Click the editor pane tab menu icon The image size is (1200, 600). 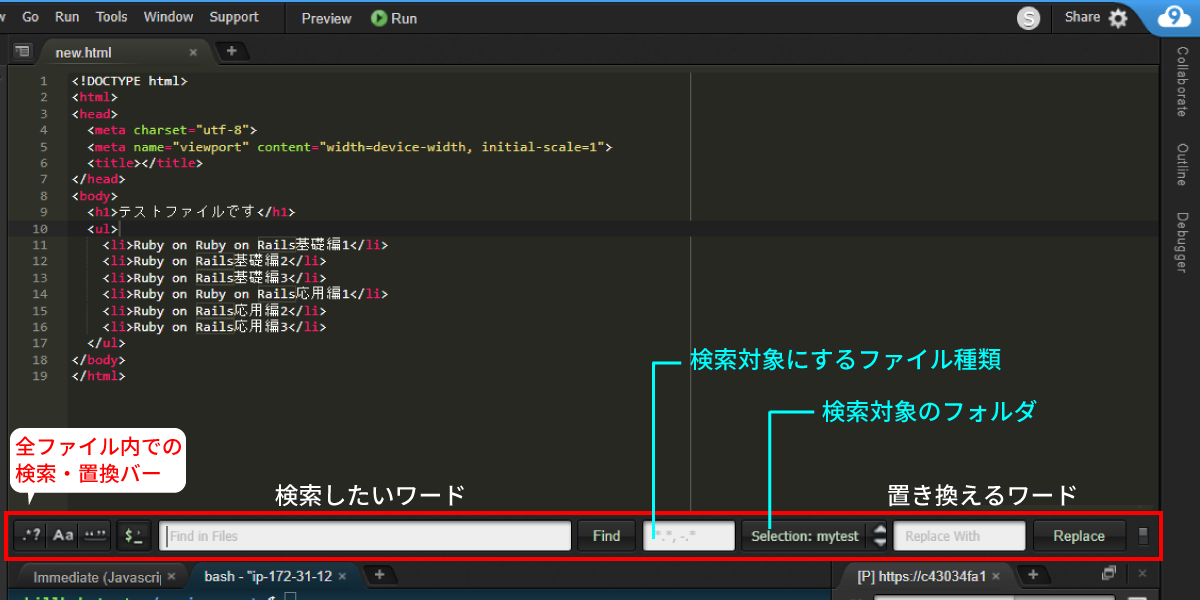23,52
